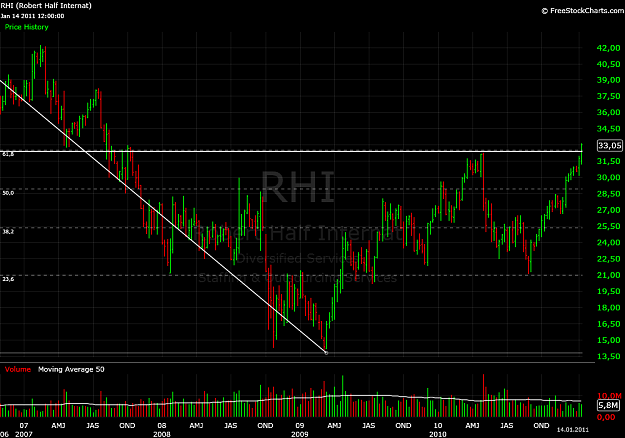Click the 19,50 price axis label

(608, 291)
